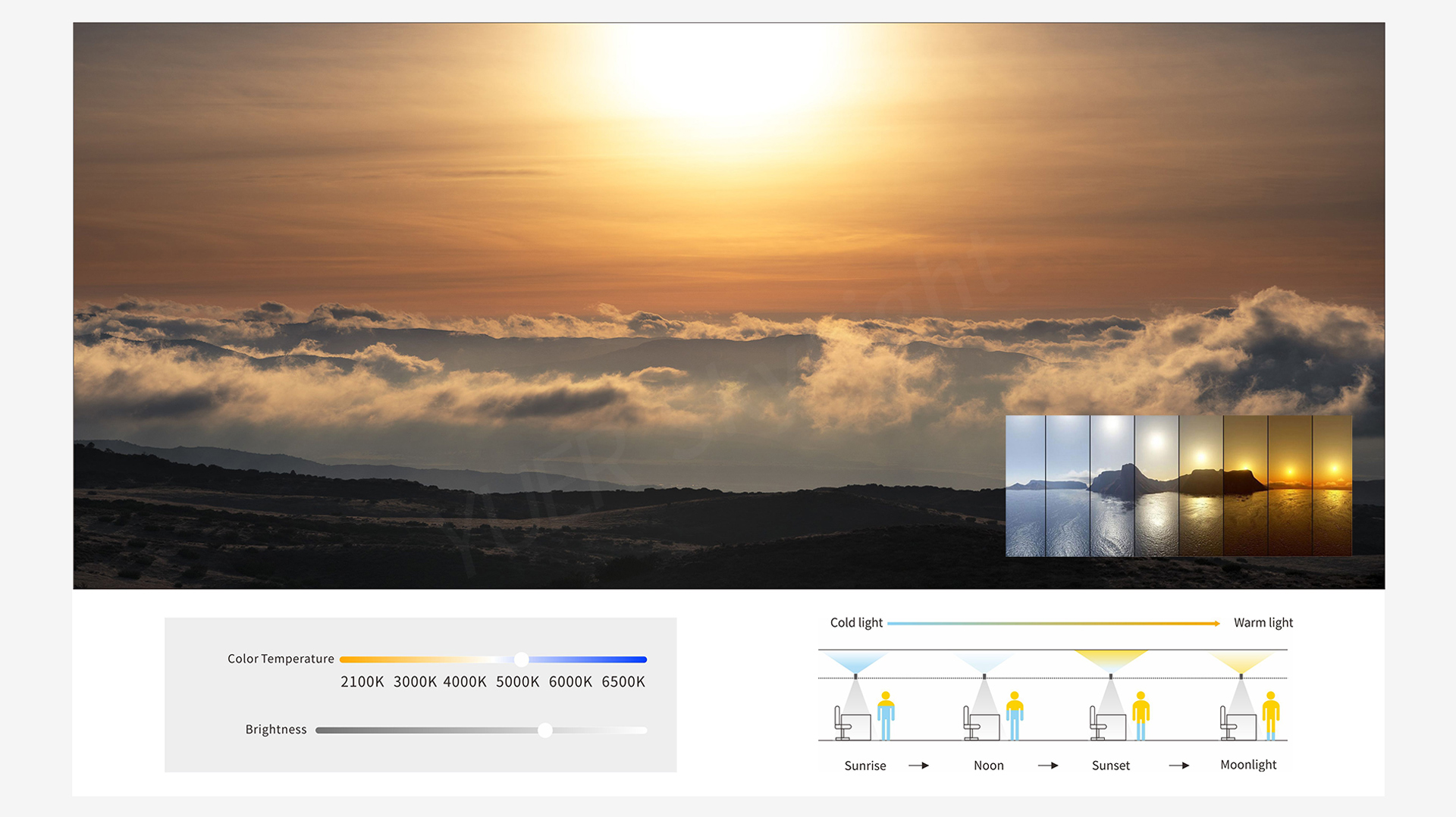Click the 2100K temperature label
This screenshot has width=1456, height=817.
tap(362, 681)
